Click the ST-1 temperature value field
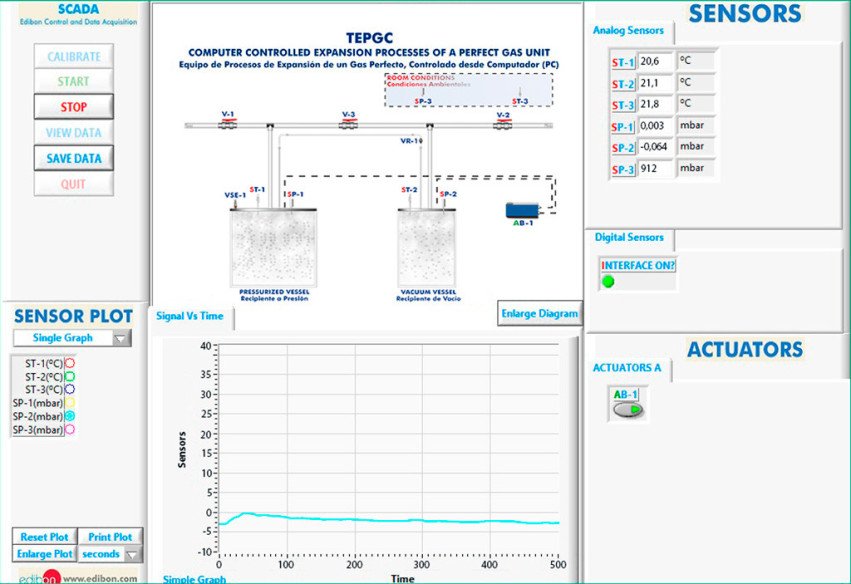The width and height of the screenshot is (851, 584). (655, 61)
